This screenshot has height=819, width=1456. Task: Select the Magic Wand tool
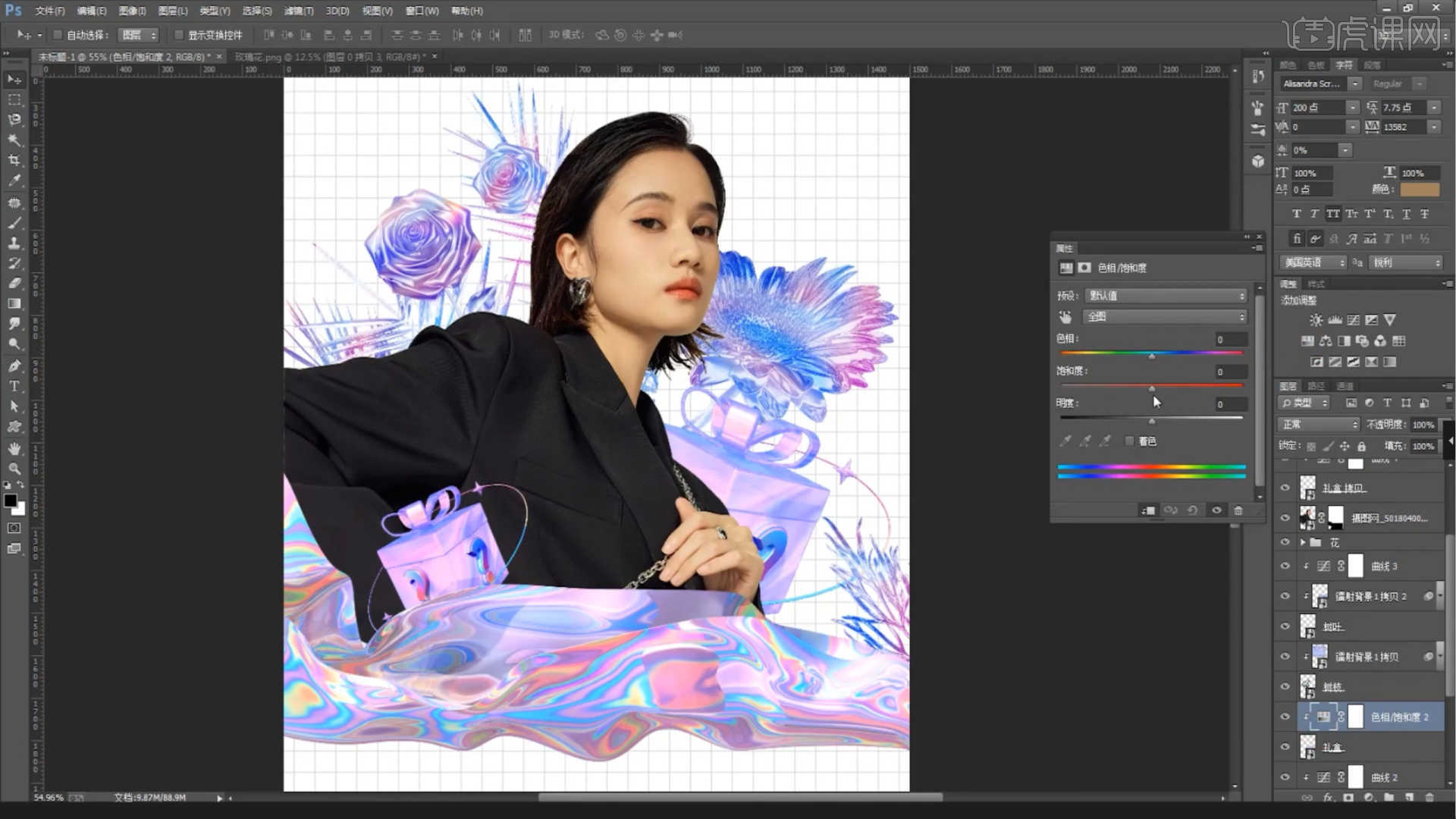click(14, 140)
